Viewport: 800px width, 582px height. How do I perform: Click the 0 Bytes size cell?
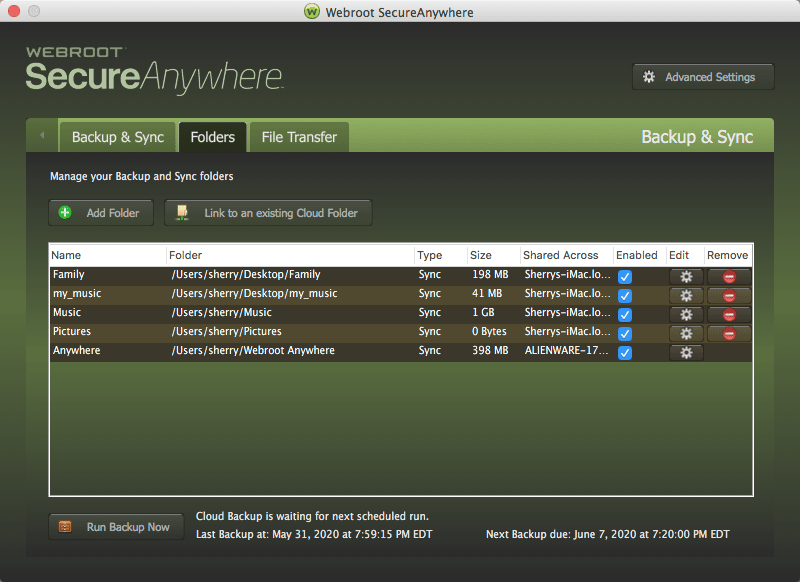coord(489,331)
